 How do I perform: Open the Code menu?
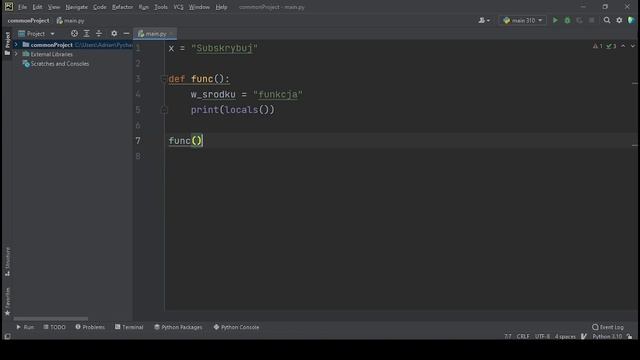click(x=100, y=7)
